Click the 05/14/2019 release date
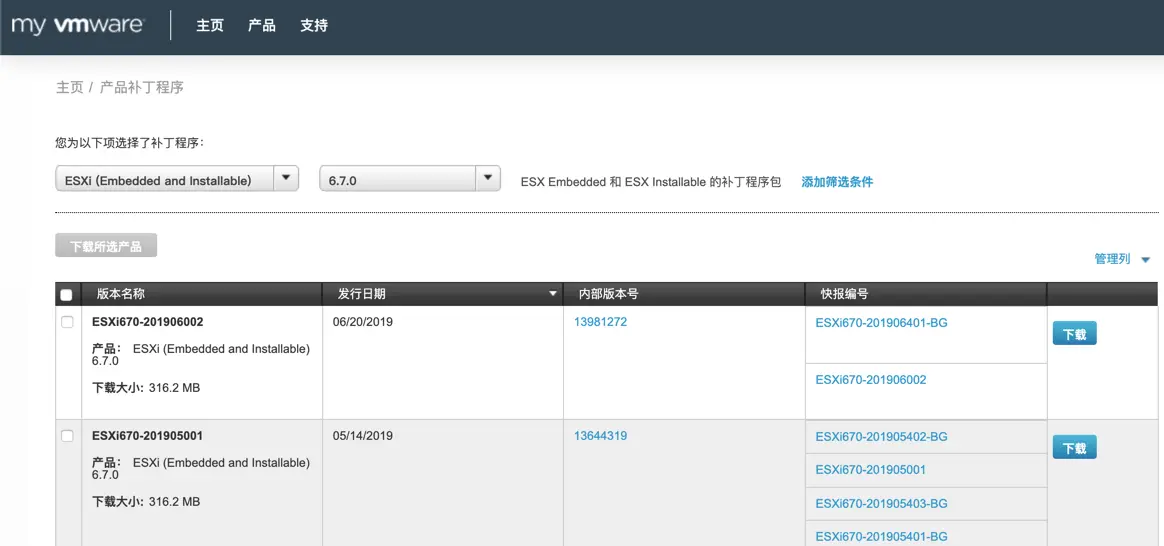This screenshot has width=1164, height=546. pos(363,435)
